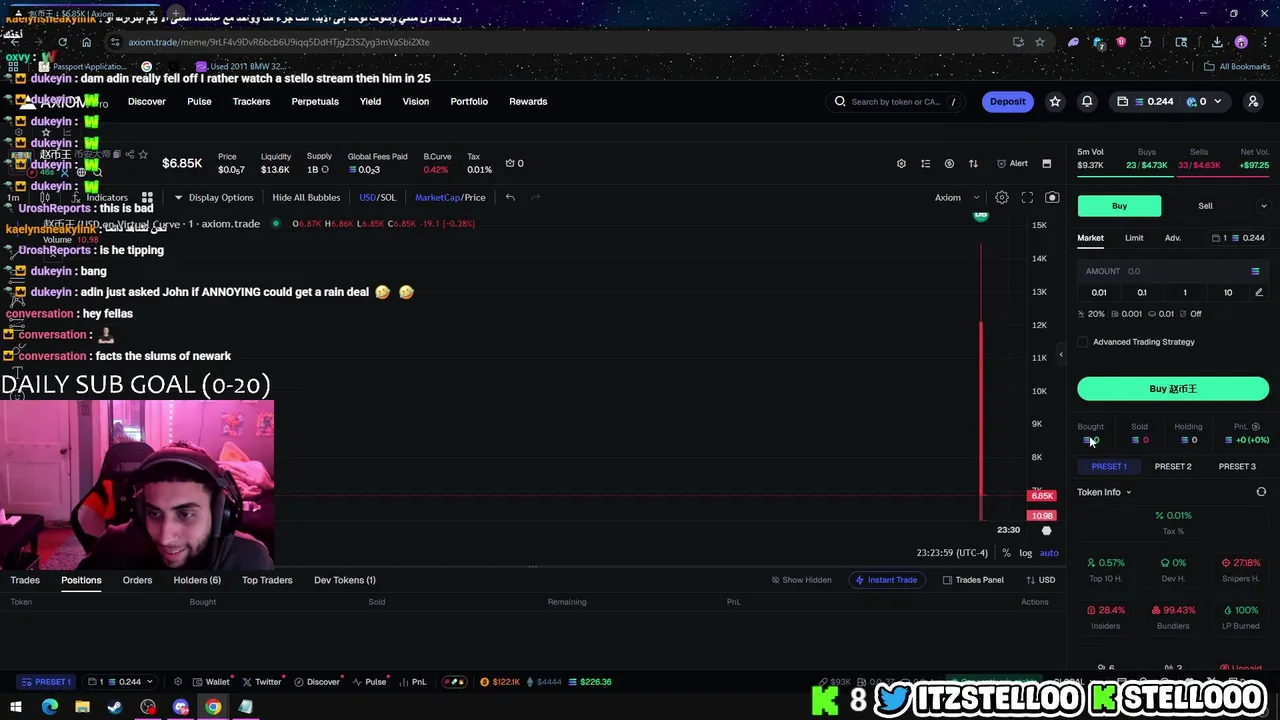Expand Token Info section
This screenshot has height=720, width=1280.
click(1104, 492)
